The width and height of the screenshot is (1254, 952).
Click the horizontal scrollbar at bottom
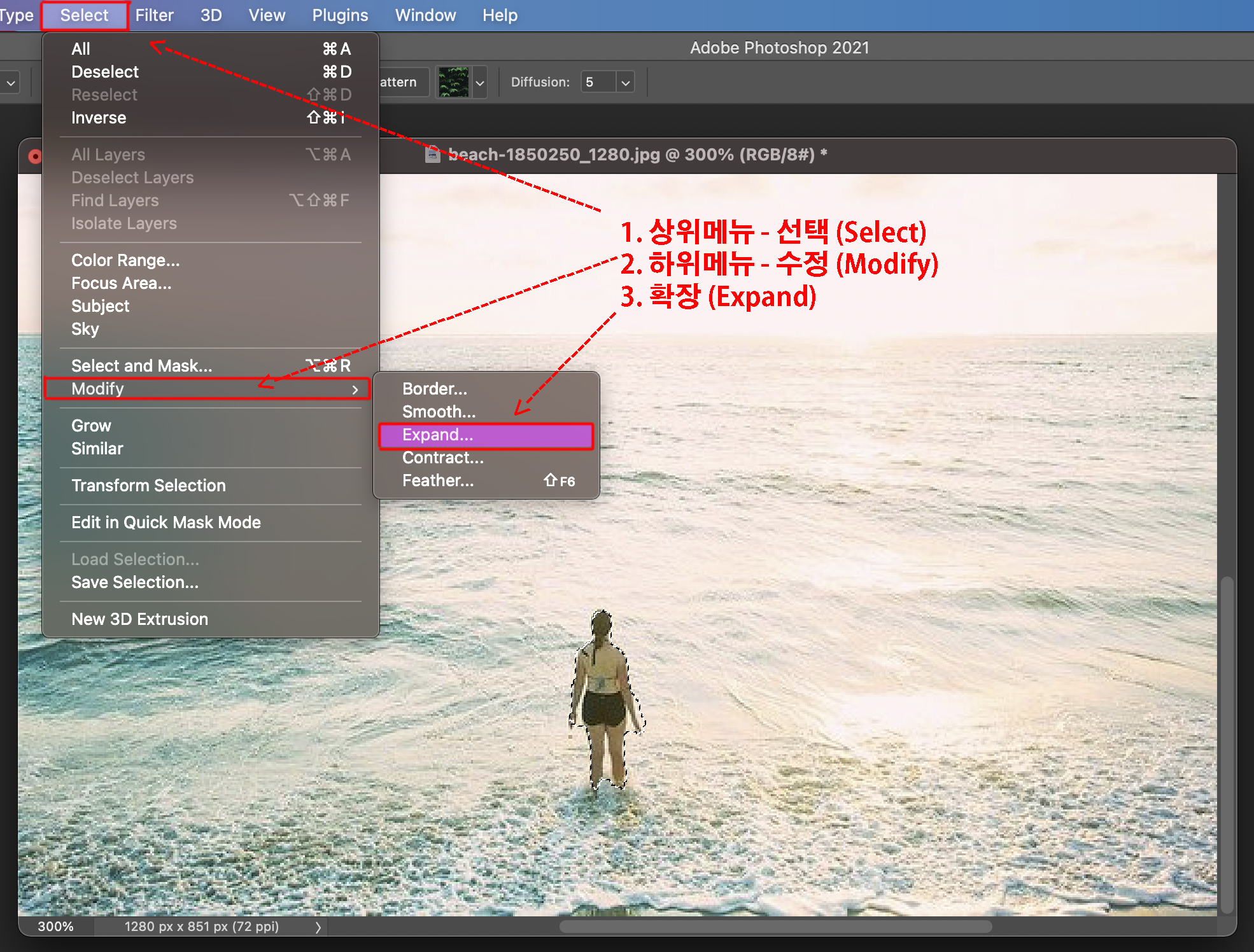click(775, 927)
